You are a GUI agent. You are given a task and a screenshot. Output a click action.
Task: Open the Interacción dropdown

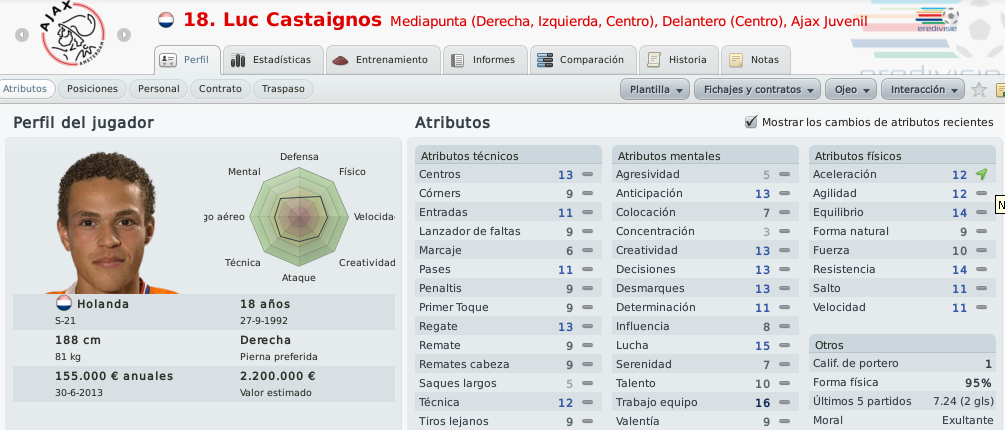923,90
